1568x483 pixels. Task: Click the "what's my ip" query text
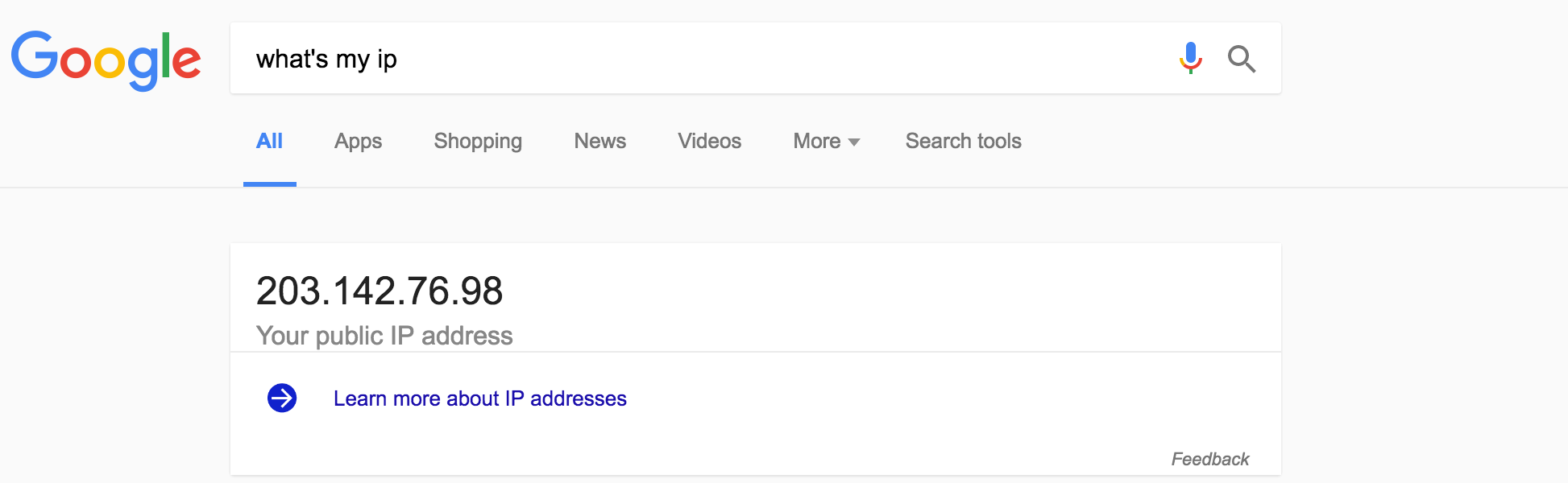[x=326, y=59]
